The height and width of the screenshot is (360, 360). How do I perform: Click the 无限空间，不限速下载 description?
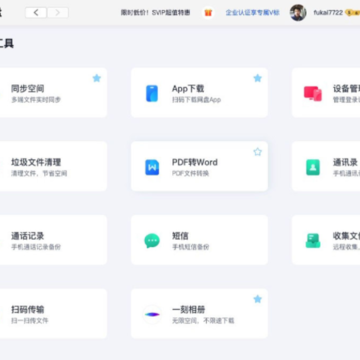(x=203, y=321)
